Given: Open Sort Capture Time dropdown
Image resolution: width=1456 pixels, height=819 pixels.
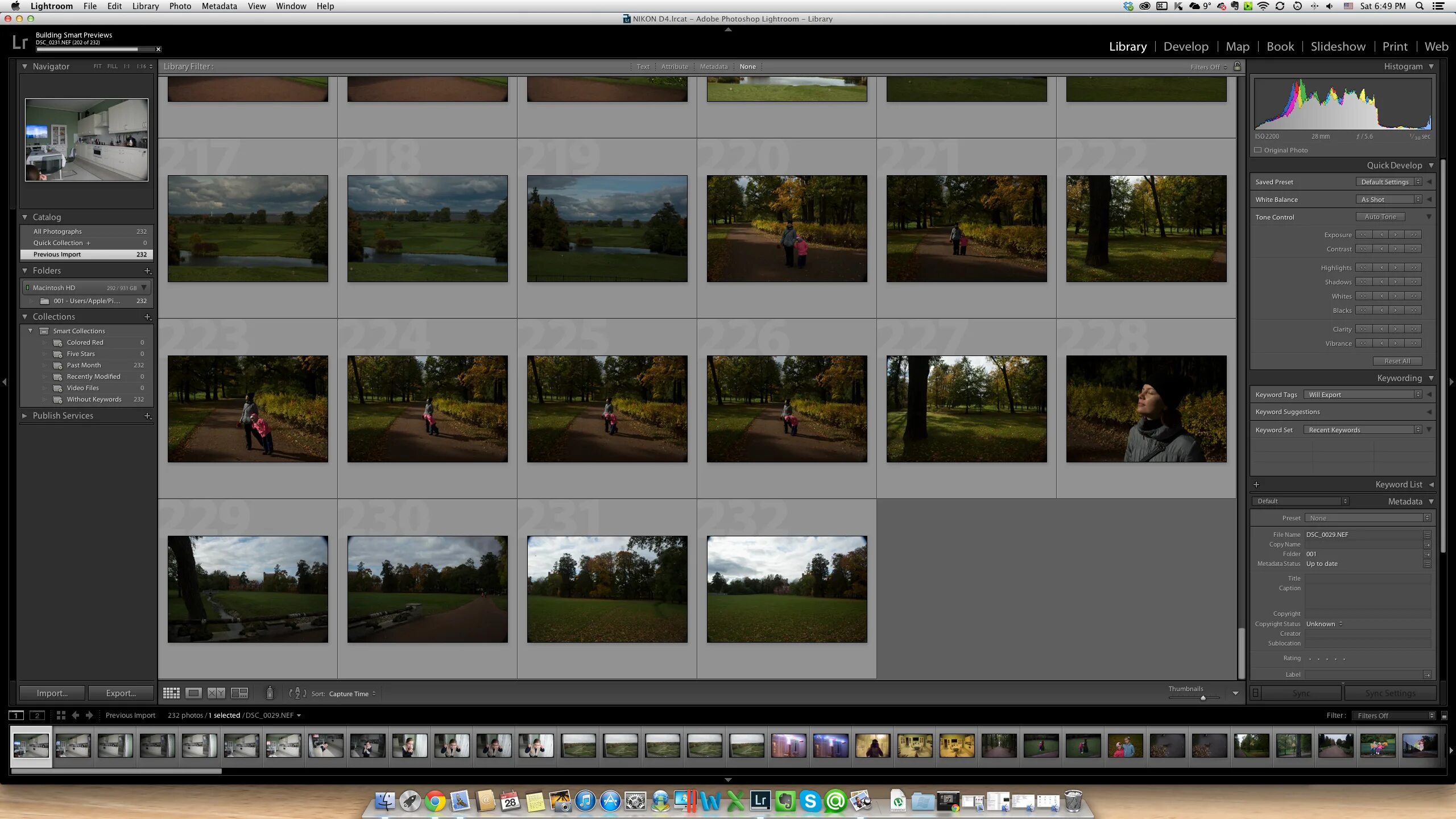Looking at the screenshot, I should click(352, 693).
